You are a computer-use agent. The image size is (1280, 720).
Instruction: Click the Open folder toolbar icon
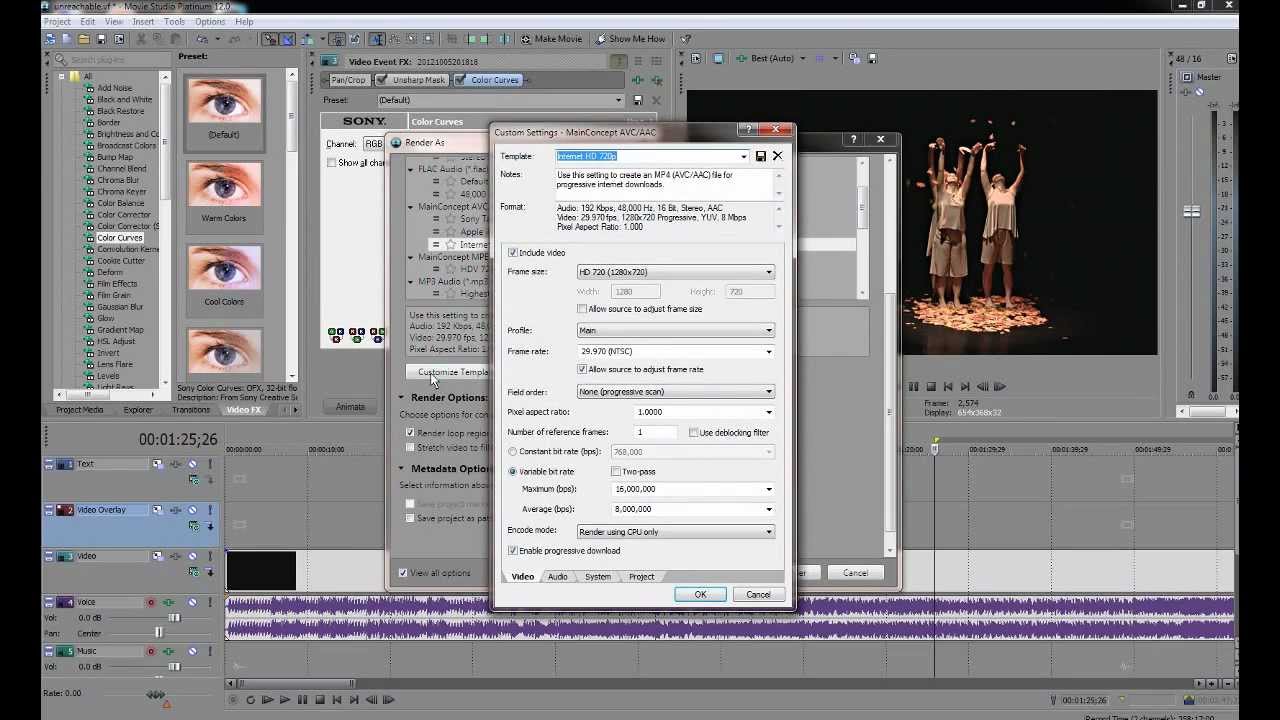point(84,39)
